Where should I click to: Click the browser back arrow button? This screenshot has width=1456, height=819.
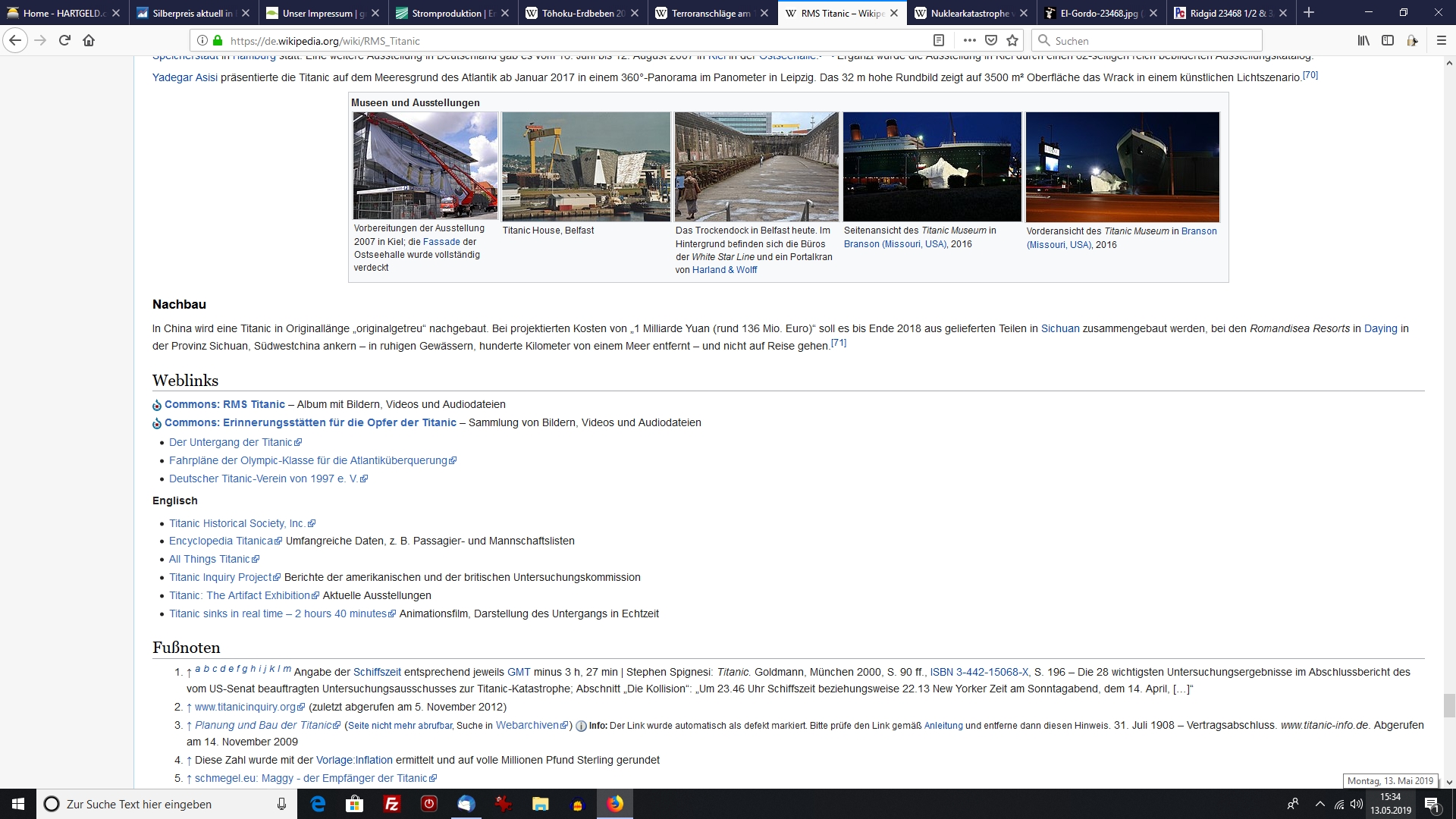tap(15, 41)
